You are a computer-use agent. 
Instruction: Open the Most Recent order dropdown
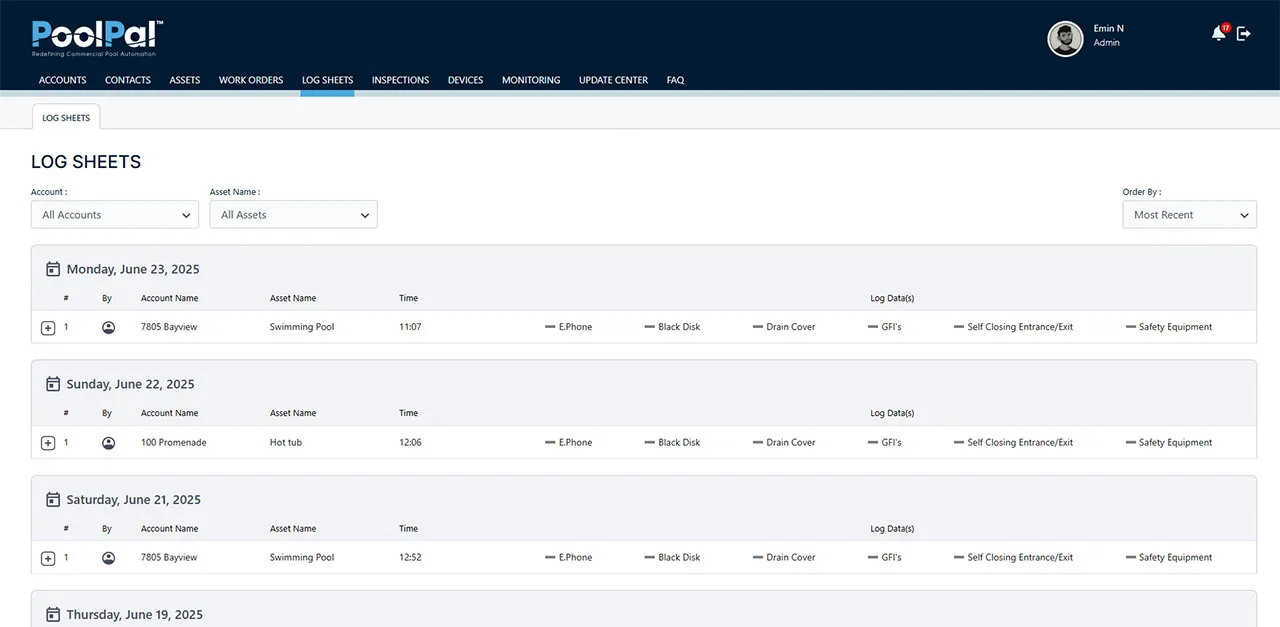point(1189,215)
